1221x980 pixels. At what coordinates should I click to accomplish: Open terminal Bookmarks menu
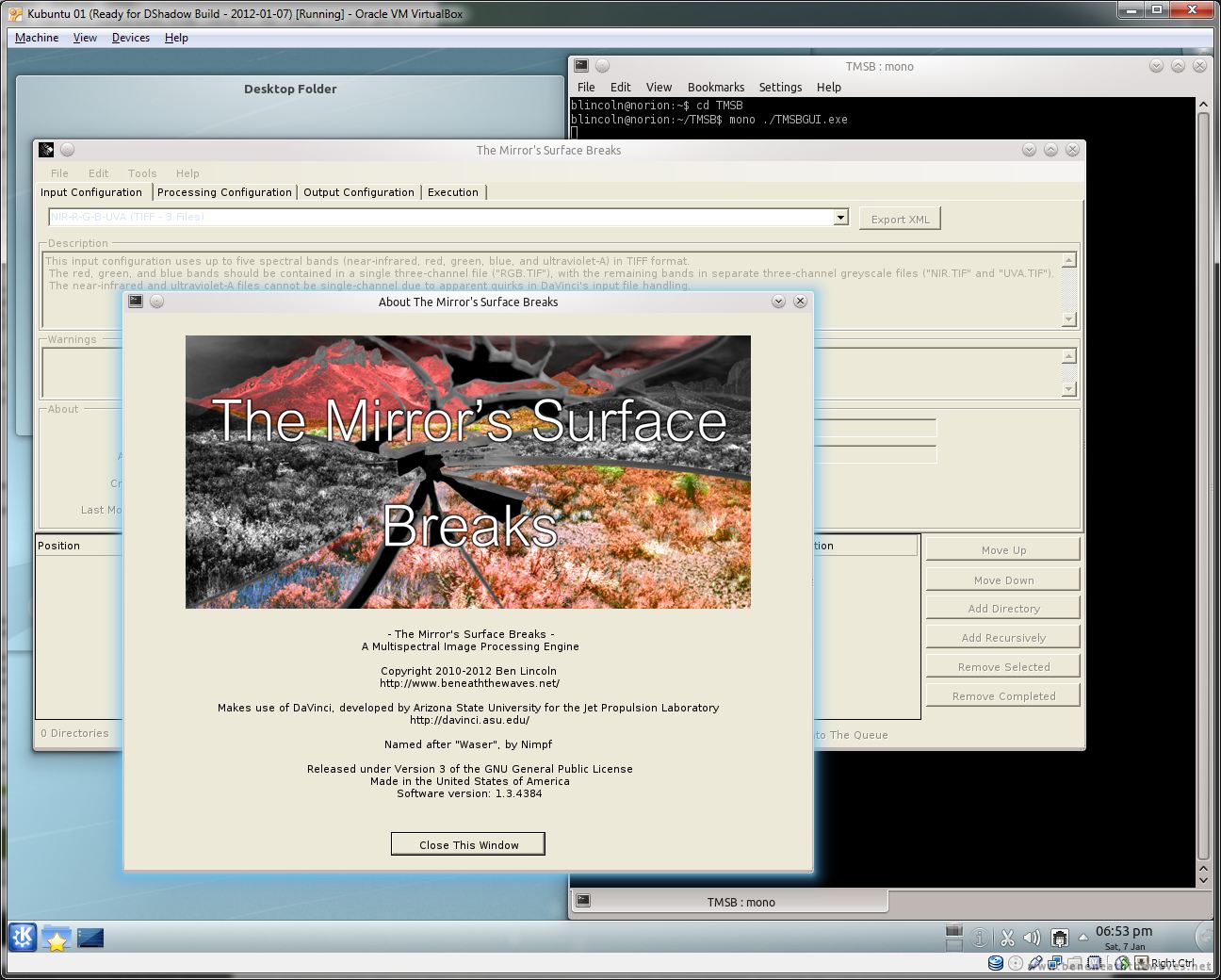[x=716, y=87]
